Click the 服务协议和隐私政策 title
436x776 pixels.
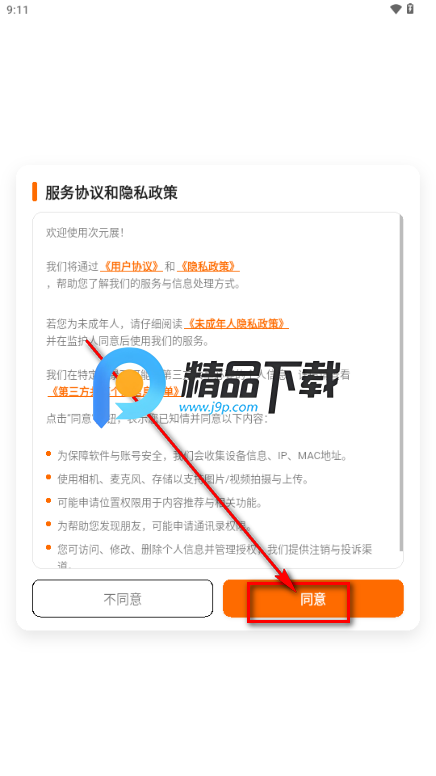click(111, 193)
